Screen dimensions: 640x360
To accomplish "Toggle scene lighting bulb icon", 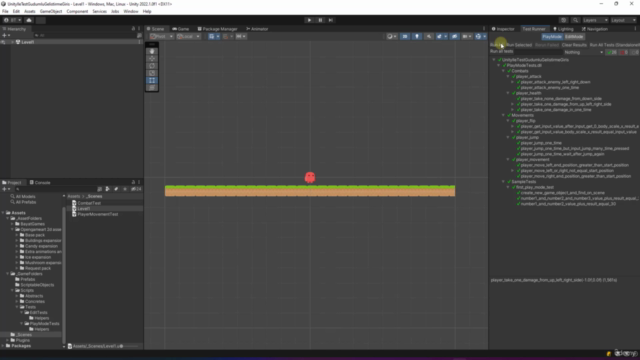I will pos(417,36).
